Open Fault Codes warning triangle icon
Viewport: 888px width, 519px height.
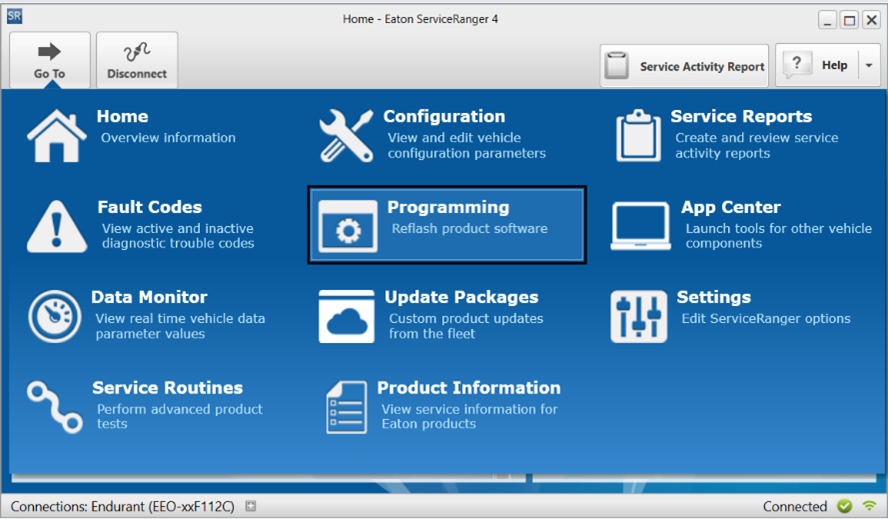tap(56, 226)
